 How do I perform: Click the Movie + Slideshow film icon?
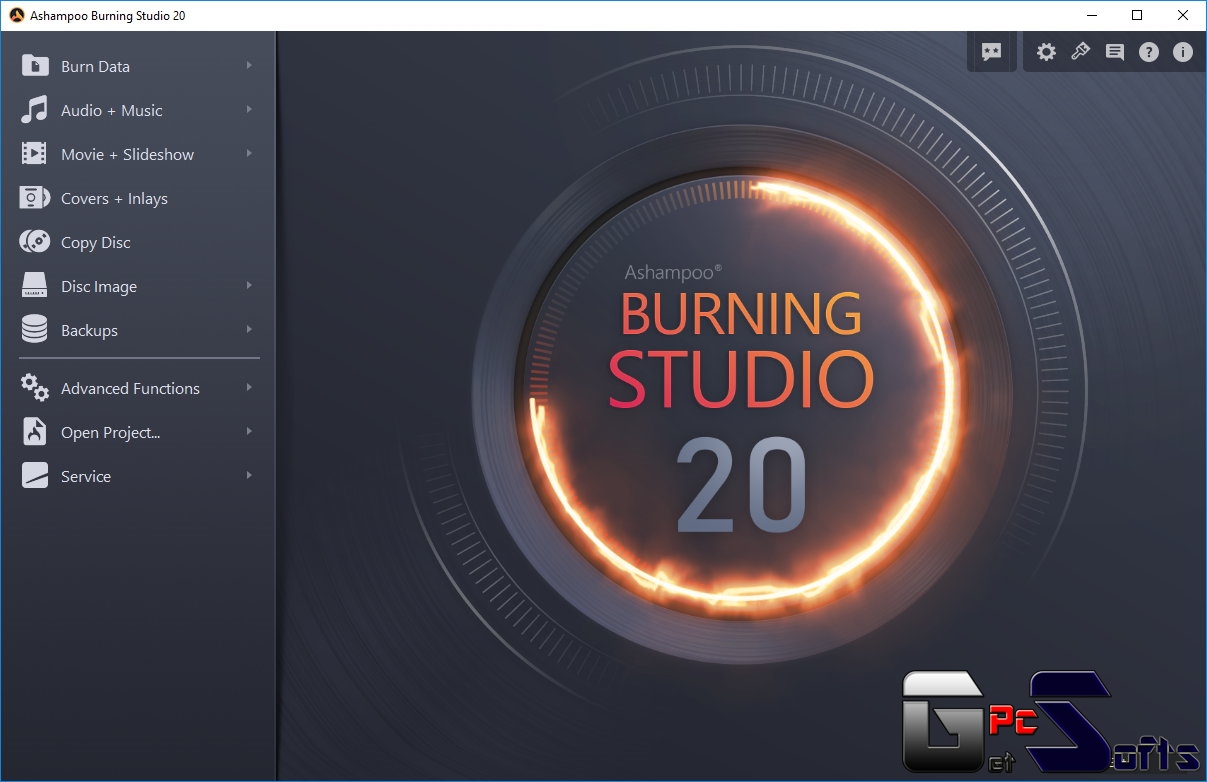(x=34, y=154)
